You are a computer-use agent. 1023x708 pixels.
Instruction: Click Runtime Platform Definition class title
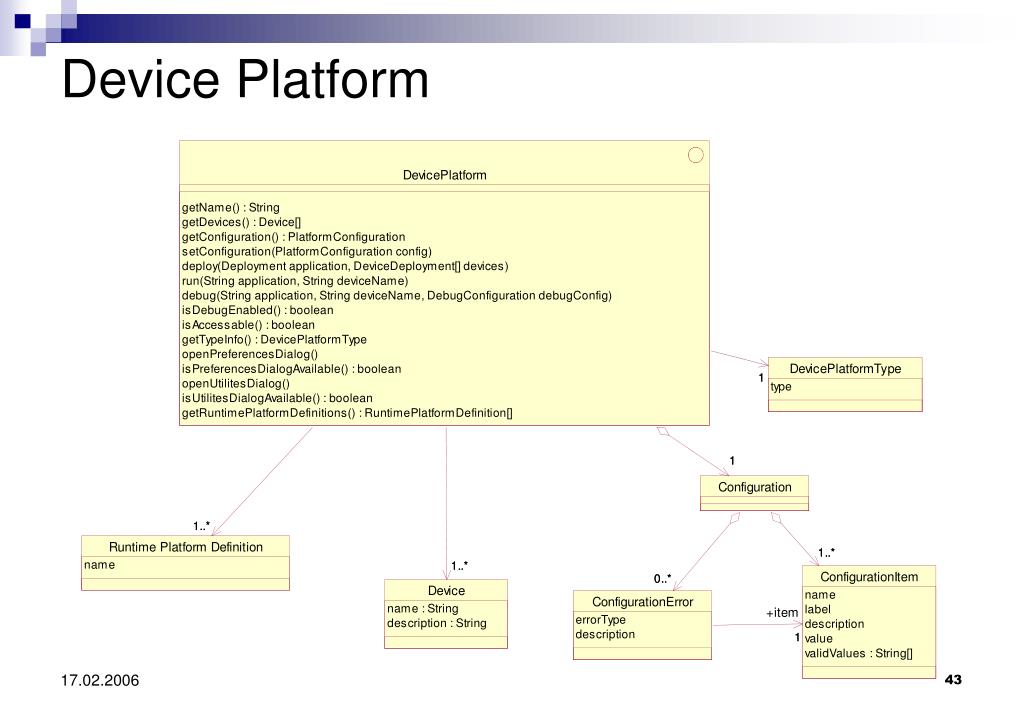[x=185, y=547]
